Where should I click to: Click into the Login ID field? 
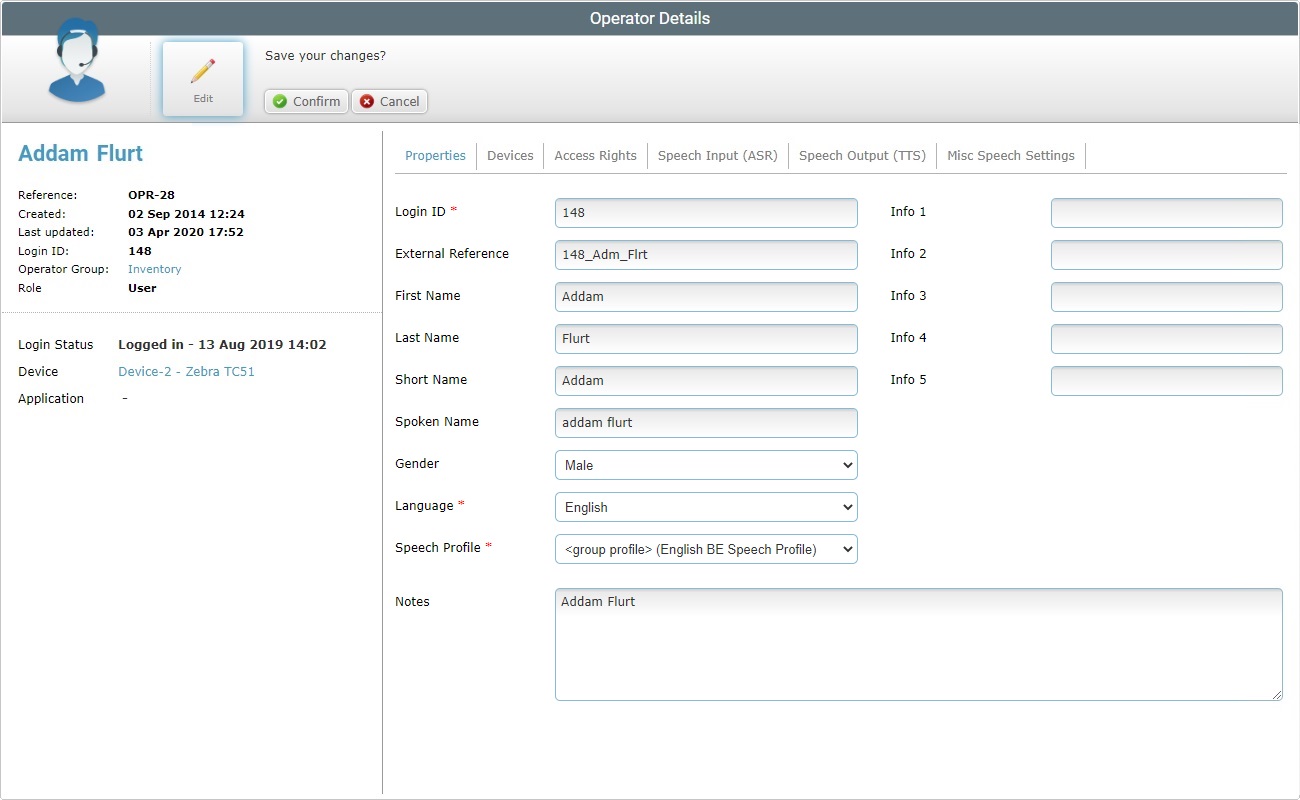(705, 213)
